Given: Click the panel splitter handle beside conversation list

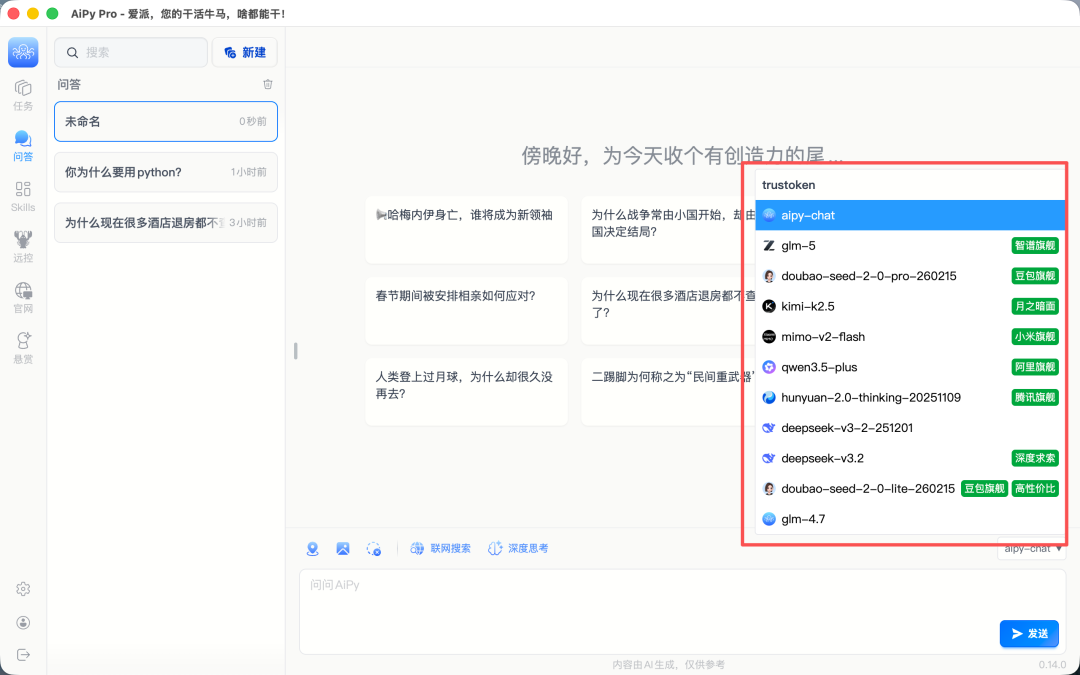Looking at the screenshot, I should [295, 351].
